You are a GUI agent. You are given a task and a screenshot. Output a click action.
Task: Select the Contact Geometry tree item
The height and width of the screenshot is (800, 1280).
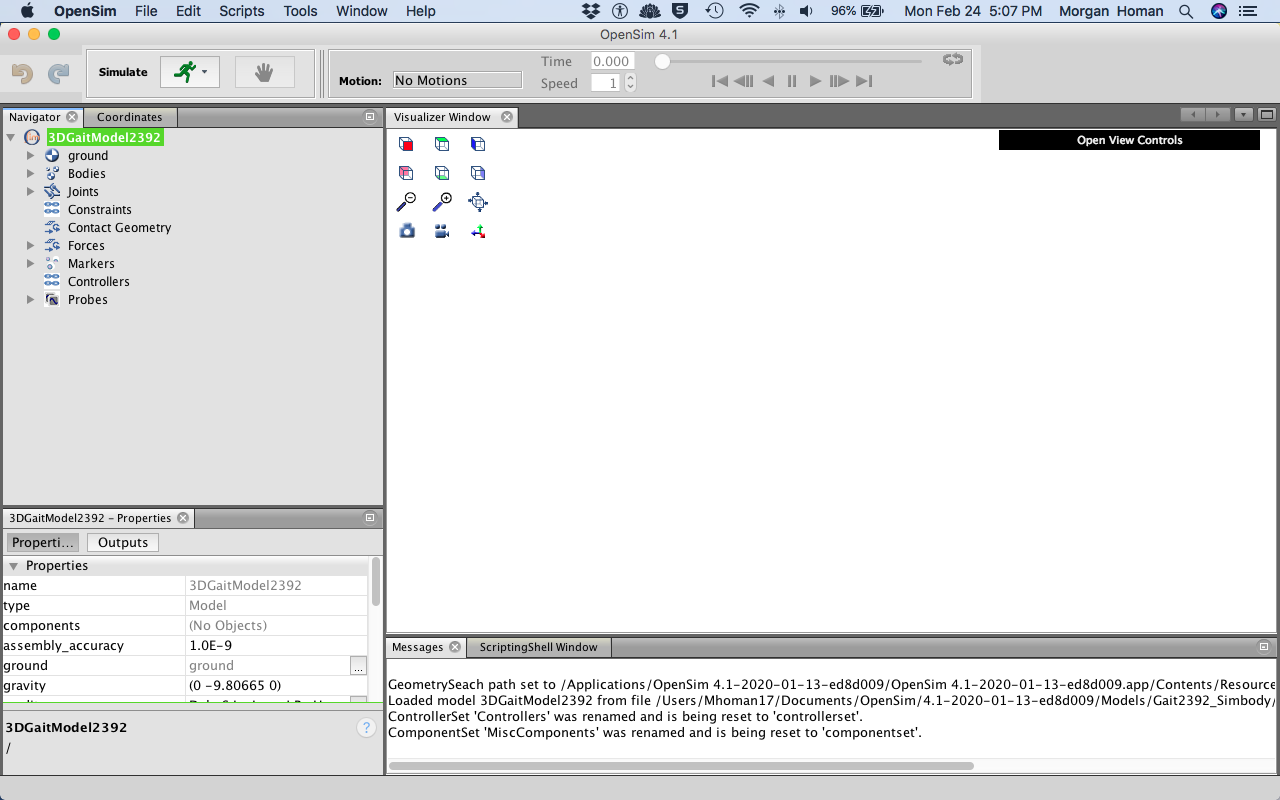pos(119,228)
